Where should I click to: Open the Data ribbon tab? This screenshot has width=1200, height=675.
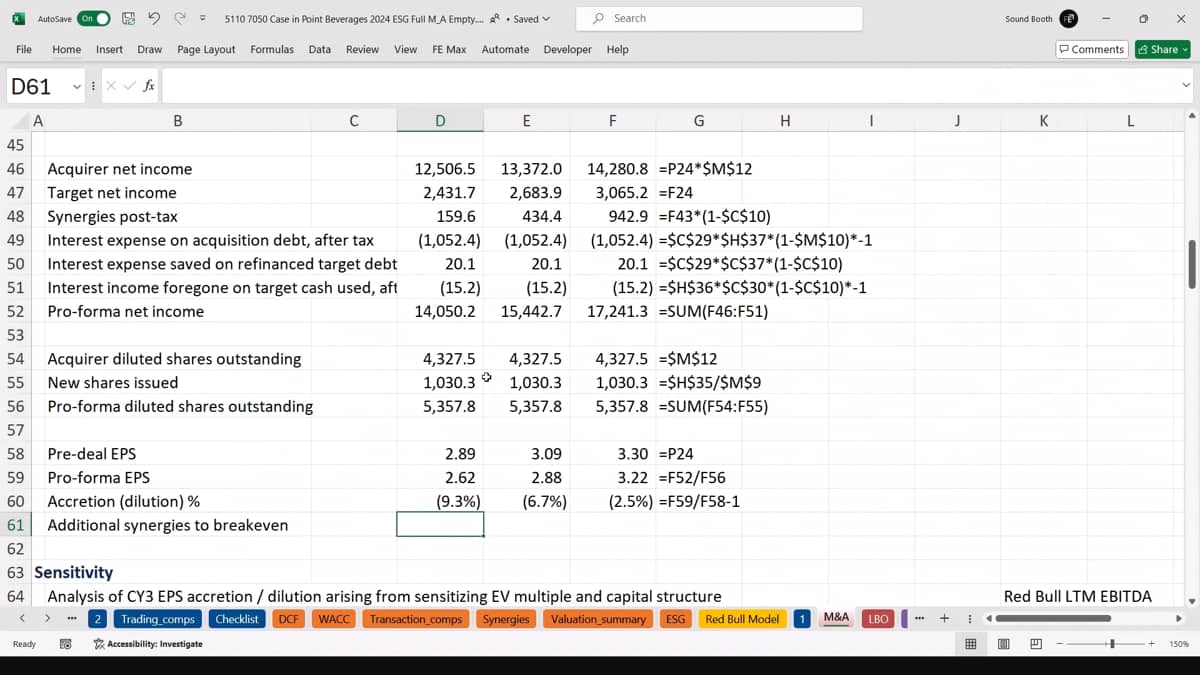320,49
